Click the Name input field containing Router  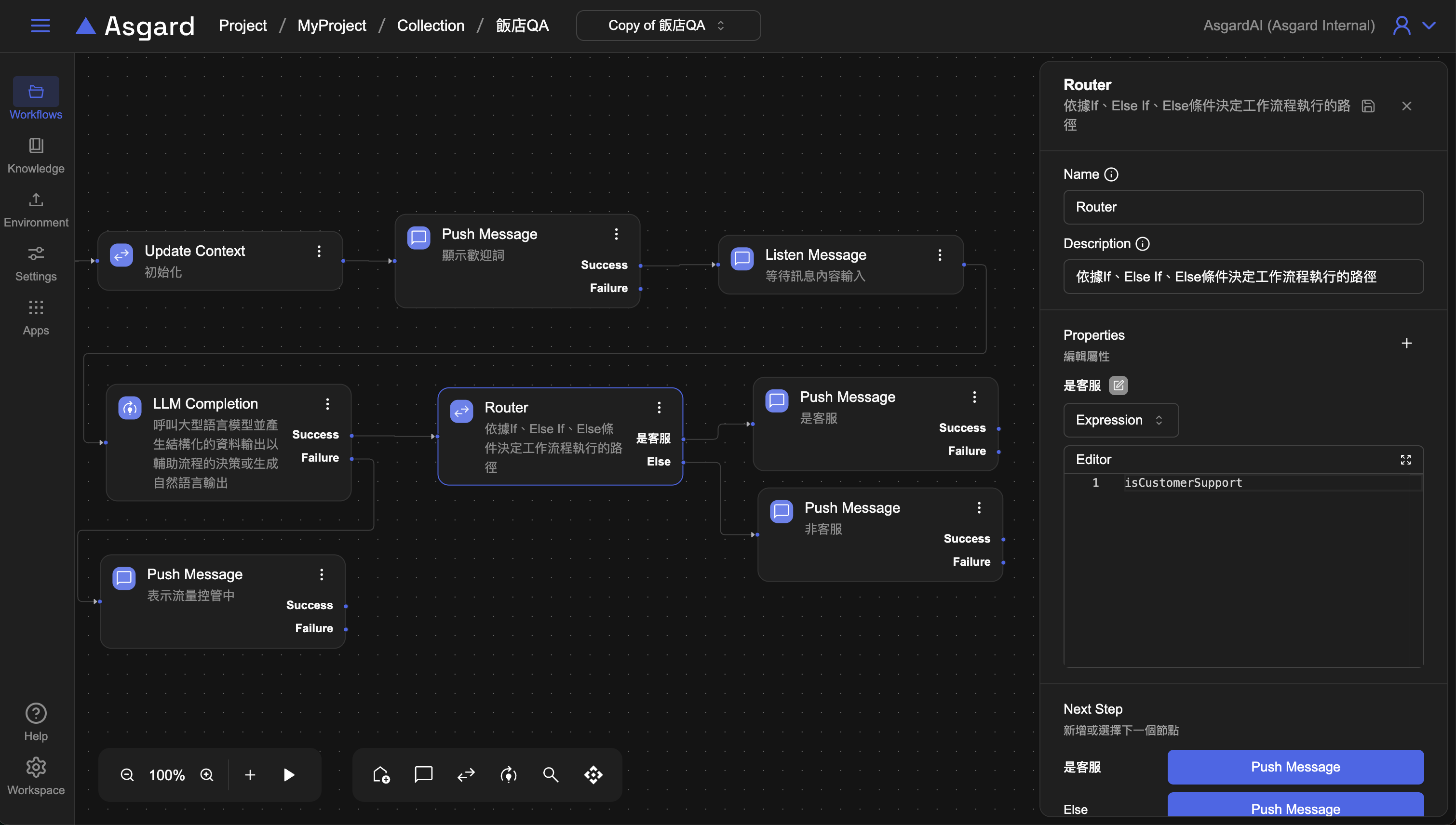point(1243,207)
